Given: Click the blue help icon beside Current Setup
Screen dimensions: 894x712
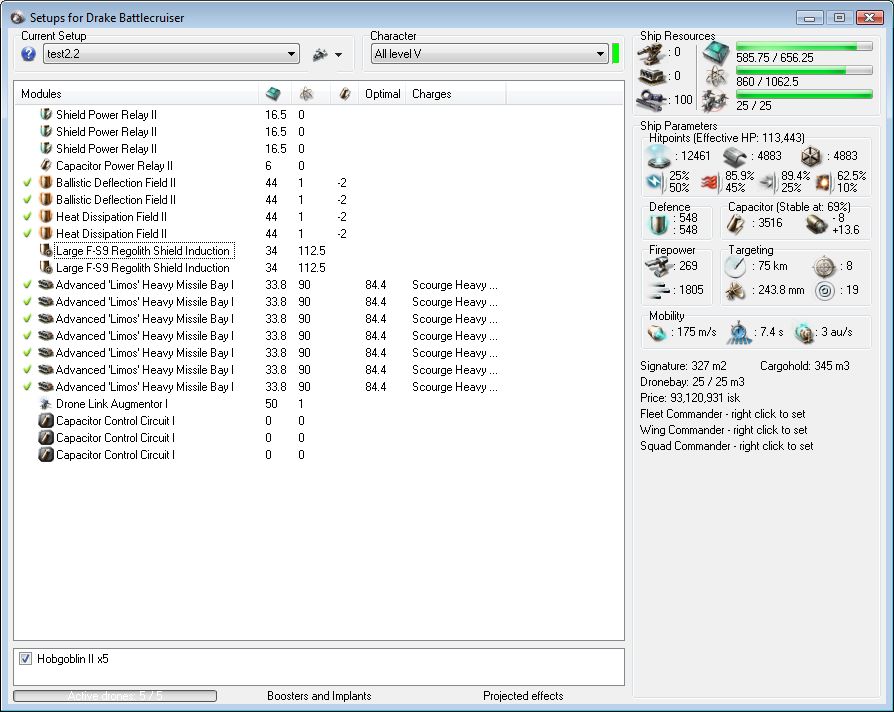Looking at the screenshot, I should (28, 54).
